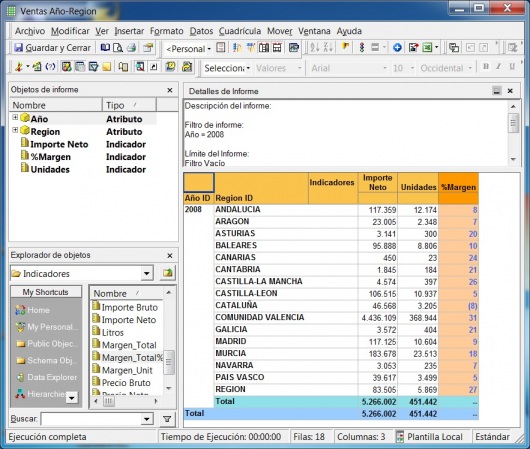This screenshot has width=530, height=449.
Task: Open the Datos menu
Action: [201, 31]
